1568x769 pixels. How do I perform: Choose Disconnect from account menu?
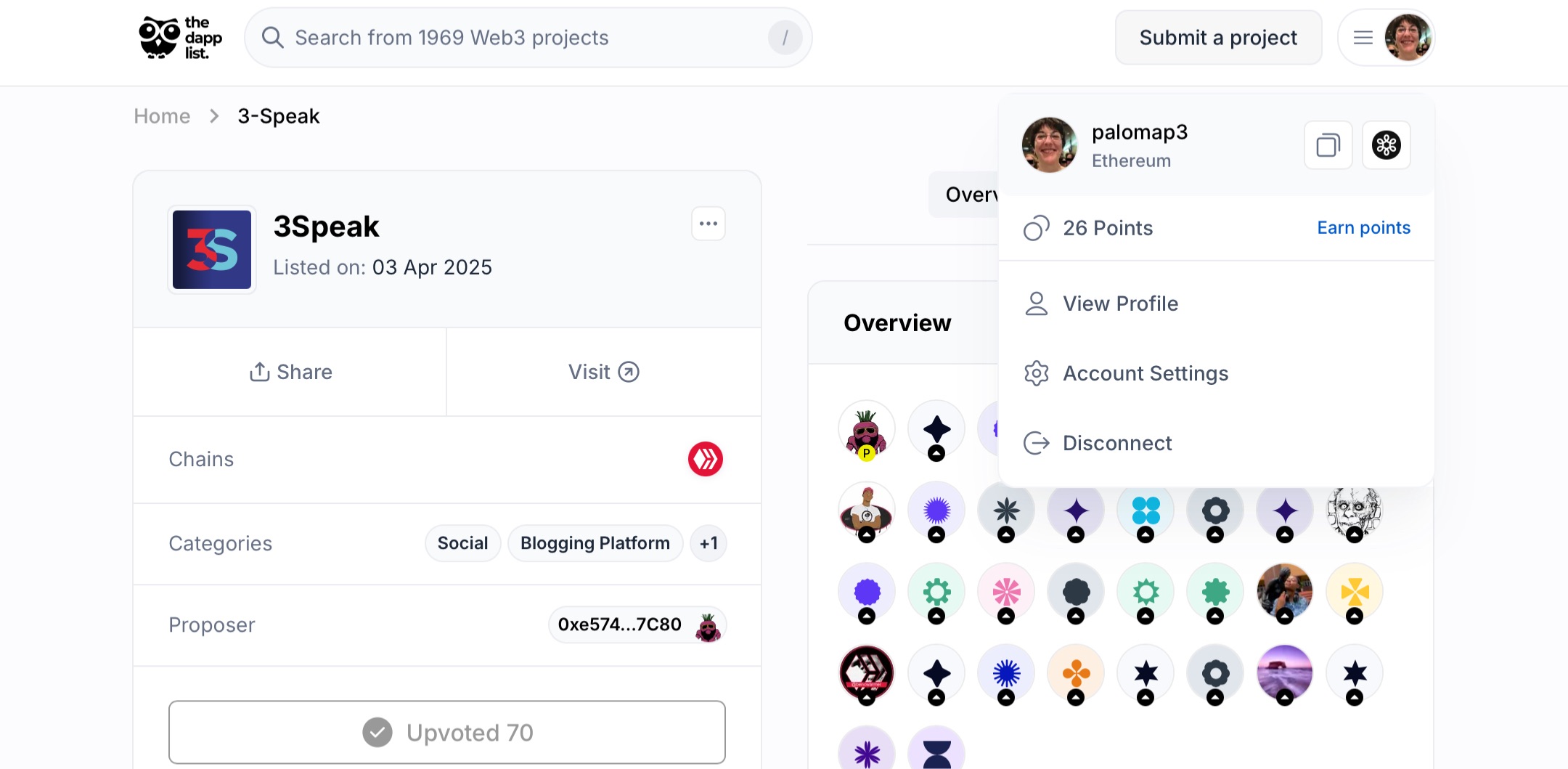pos(1216,443)
